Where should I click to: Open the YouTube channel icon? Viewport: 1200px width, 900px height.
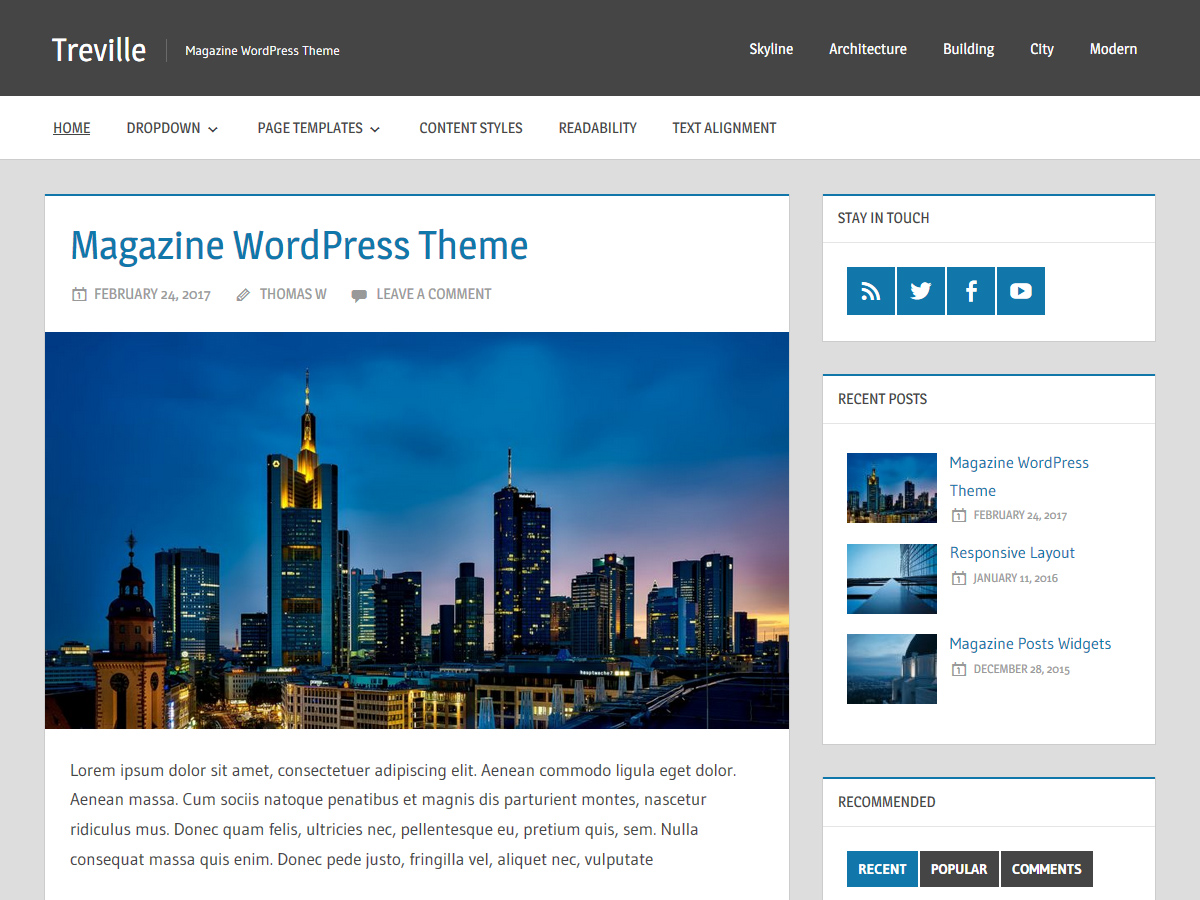(1020, 290)
